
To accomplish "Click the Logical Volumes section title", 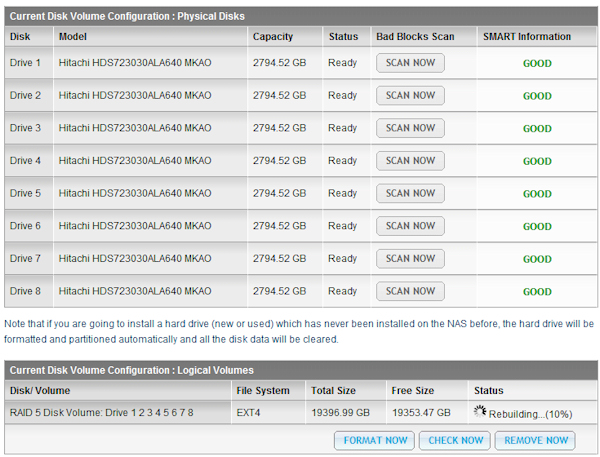I will (132, 370).
